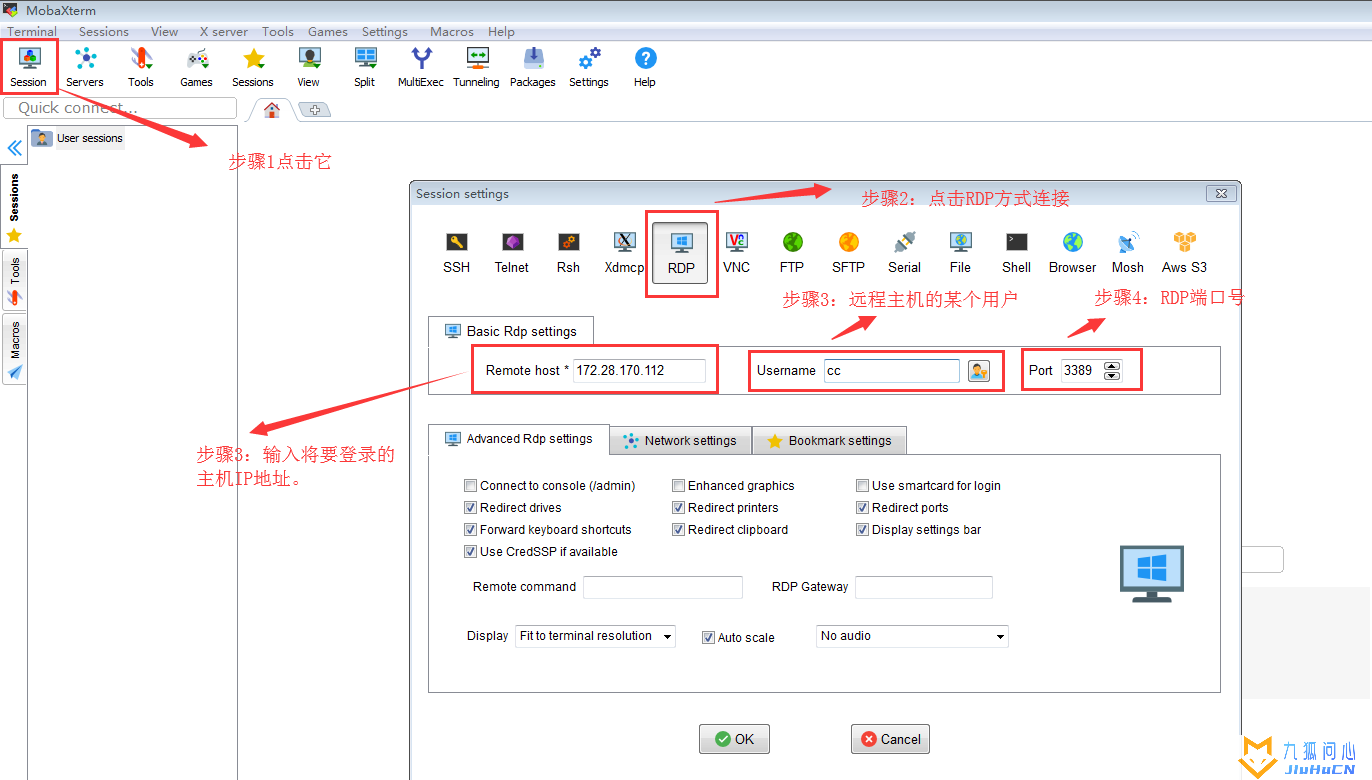Select the SSH session type
This screenshot has height=780, width=1372.
(x=457, y=252)
